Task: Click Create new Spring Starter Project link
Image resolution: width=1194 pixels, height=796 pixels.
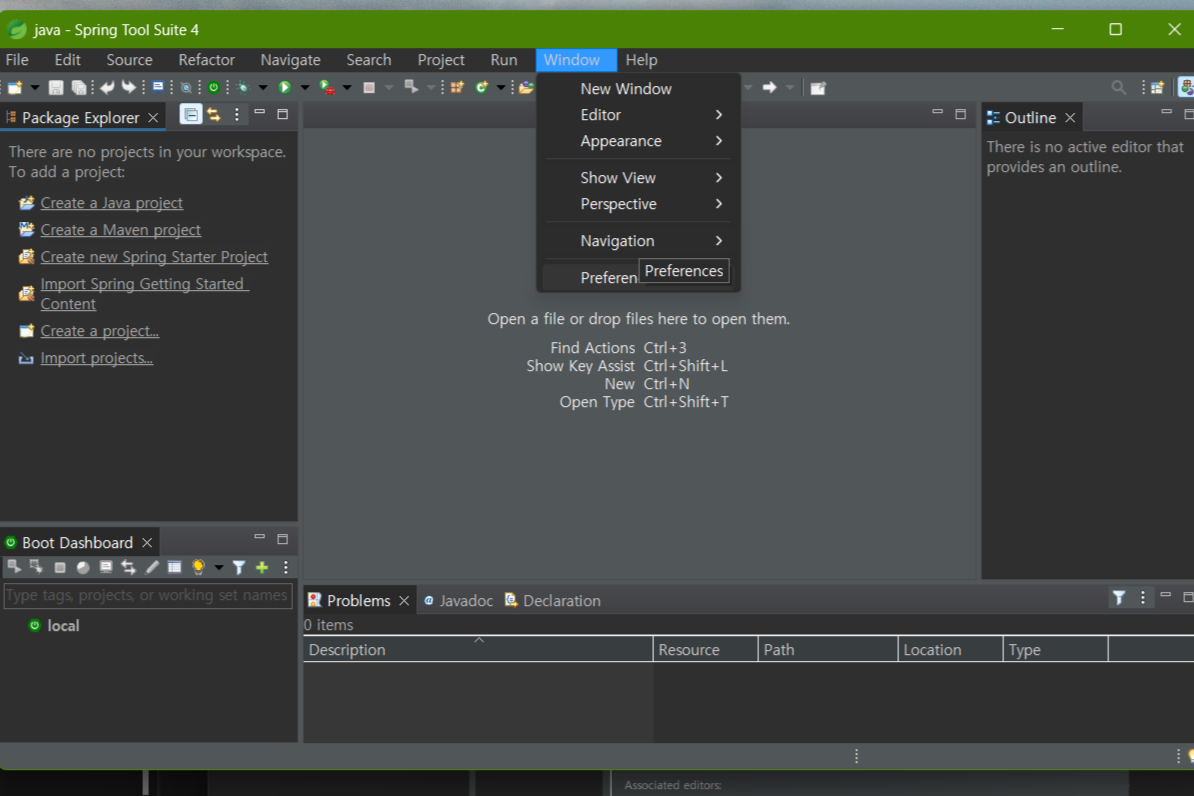Action: pyautogui.click(x=154, y=257)
